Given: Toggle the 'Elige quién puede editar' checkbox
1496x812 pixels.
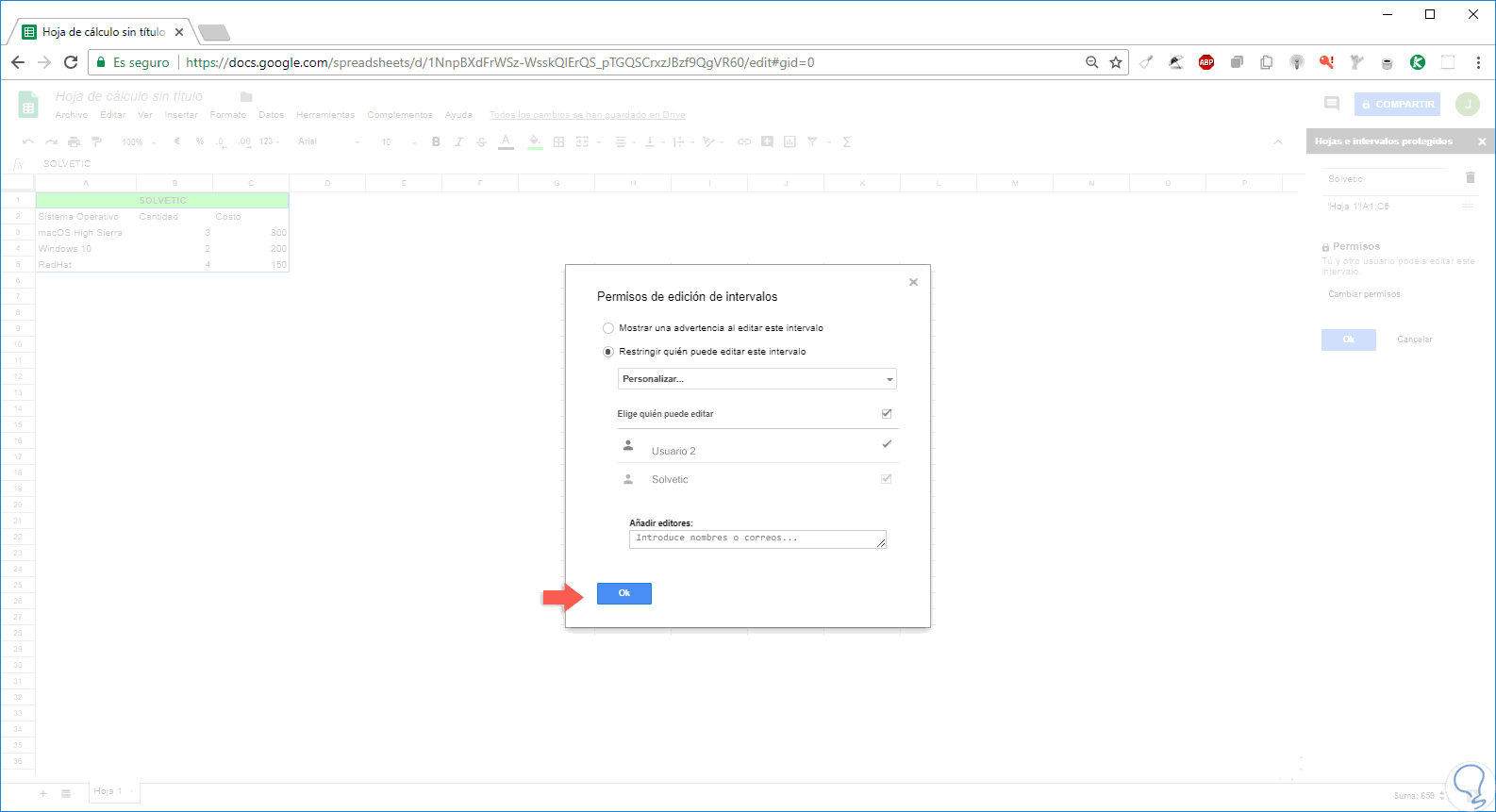Looking at the screenshot, I should click(x=887, y=414).
